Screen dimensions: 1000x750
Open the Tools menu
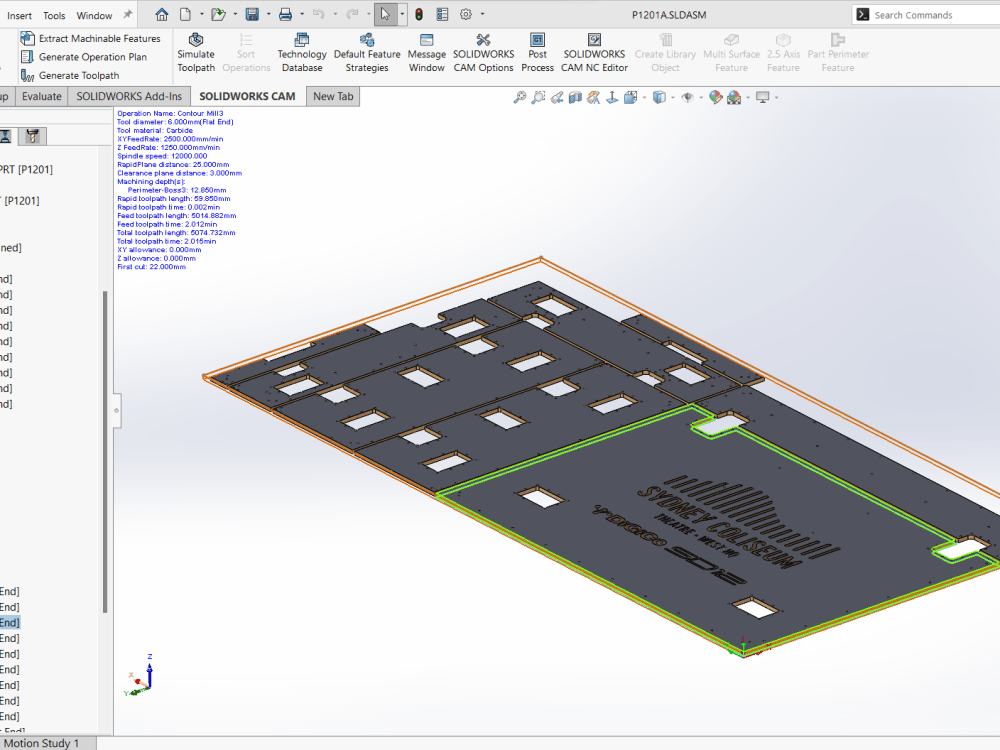click(x=54, y=14)
